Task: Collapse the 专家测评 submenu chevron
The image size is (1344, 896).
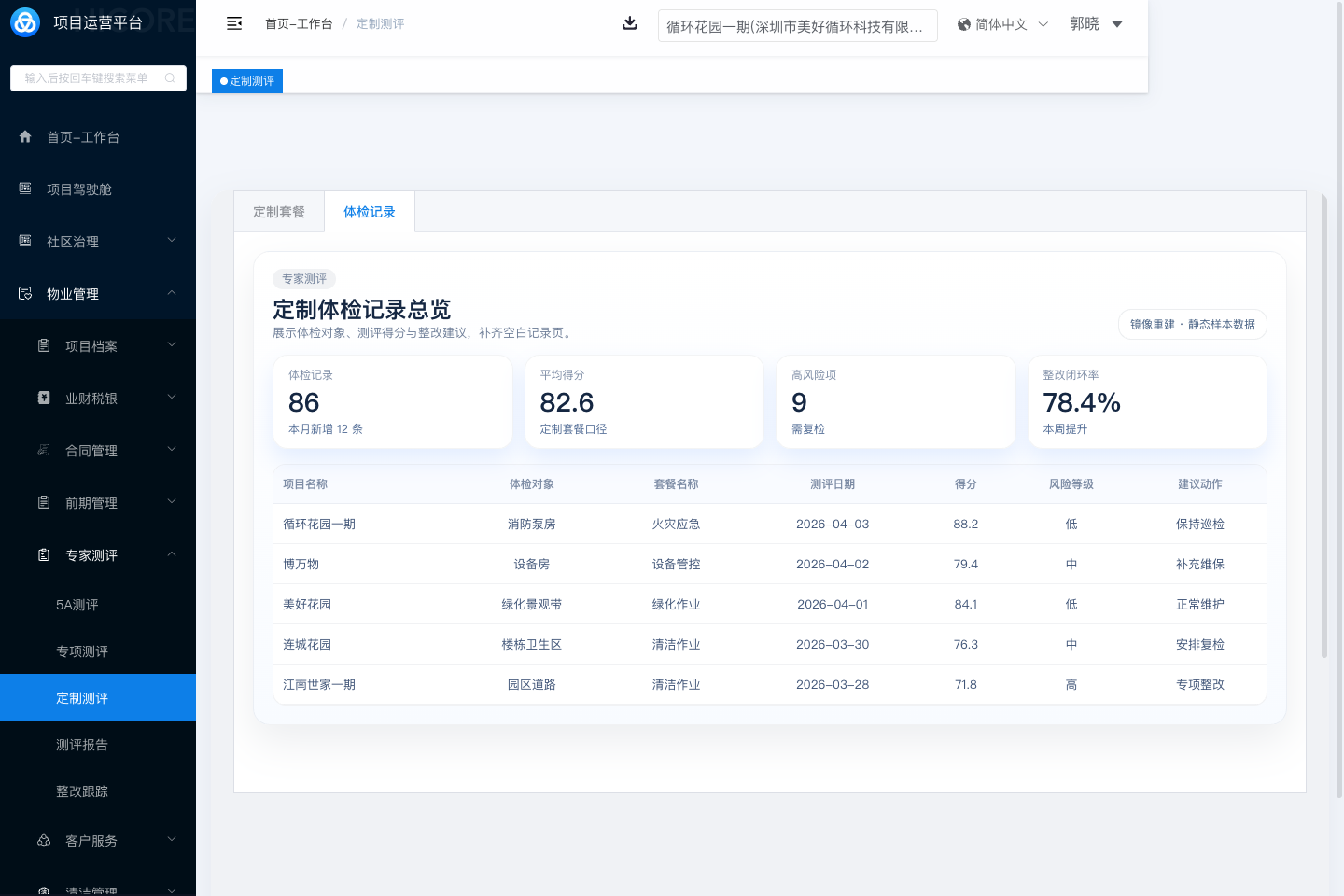Action: [x=172, y=554]
